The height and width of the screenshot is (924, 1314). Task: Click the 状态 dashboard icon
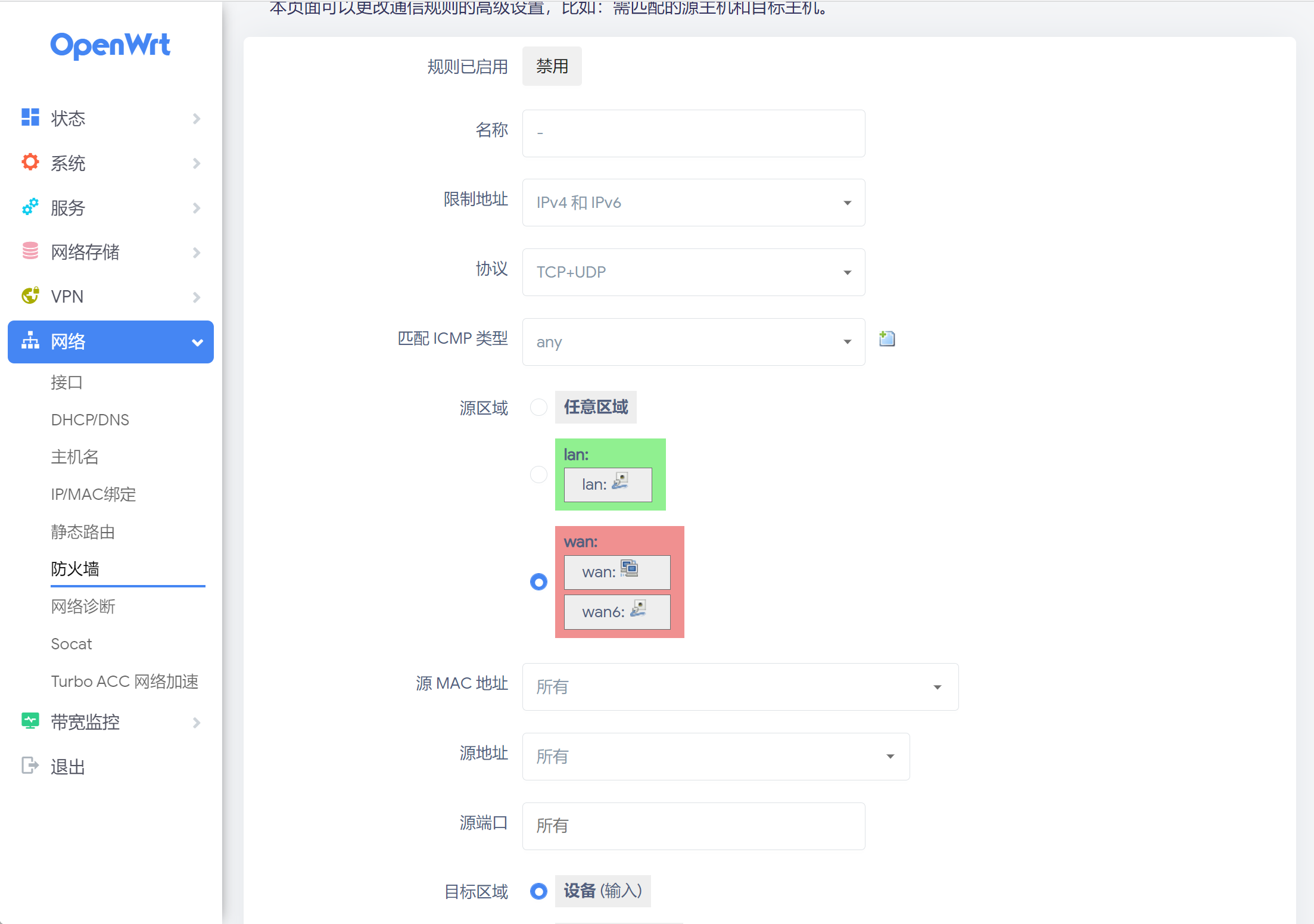(x=30, y=117)
